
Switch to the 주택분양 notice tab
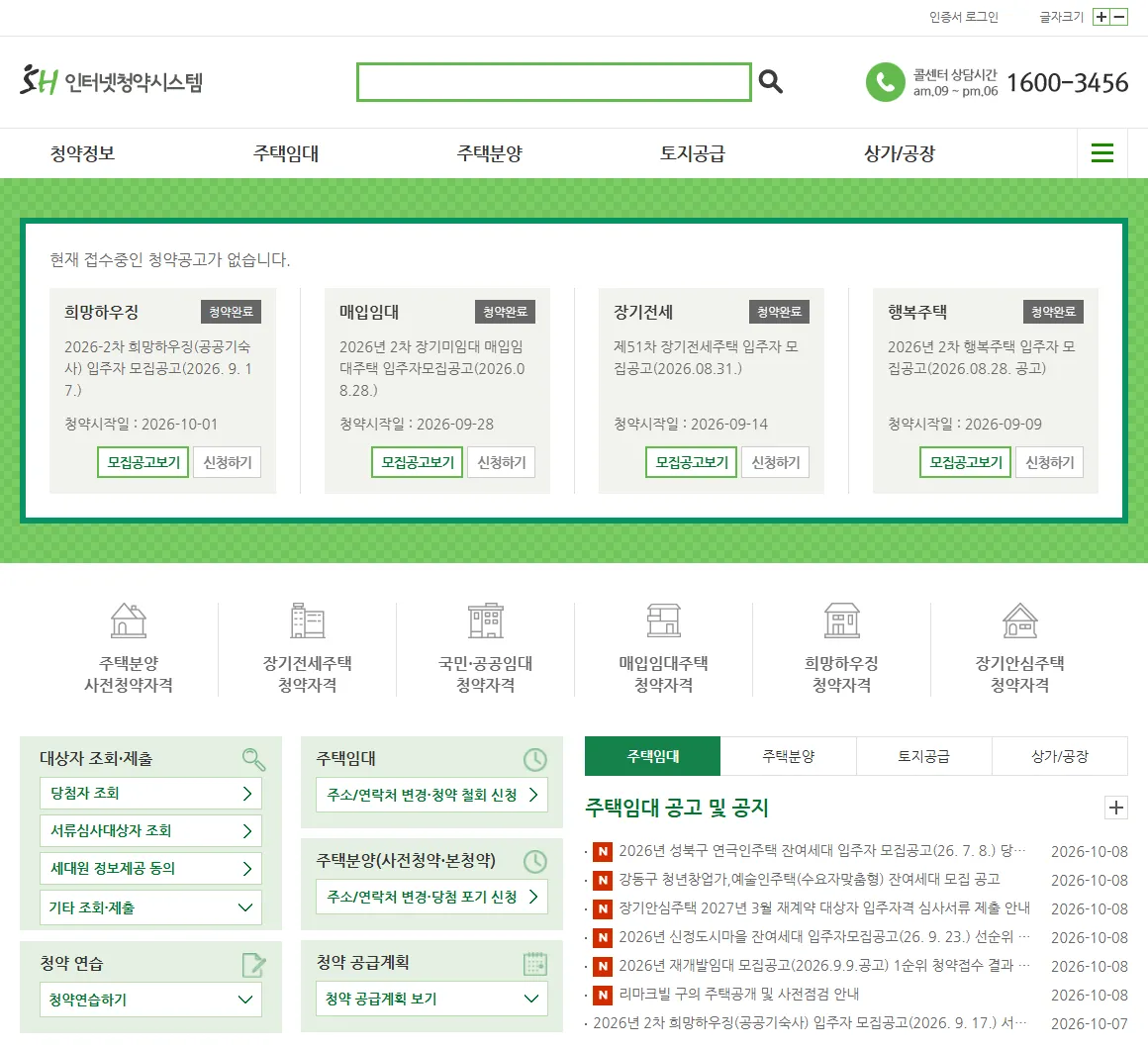(789, 756)
